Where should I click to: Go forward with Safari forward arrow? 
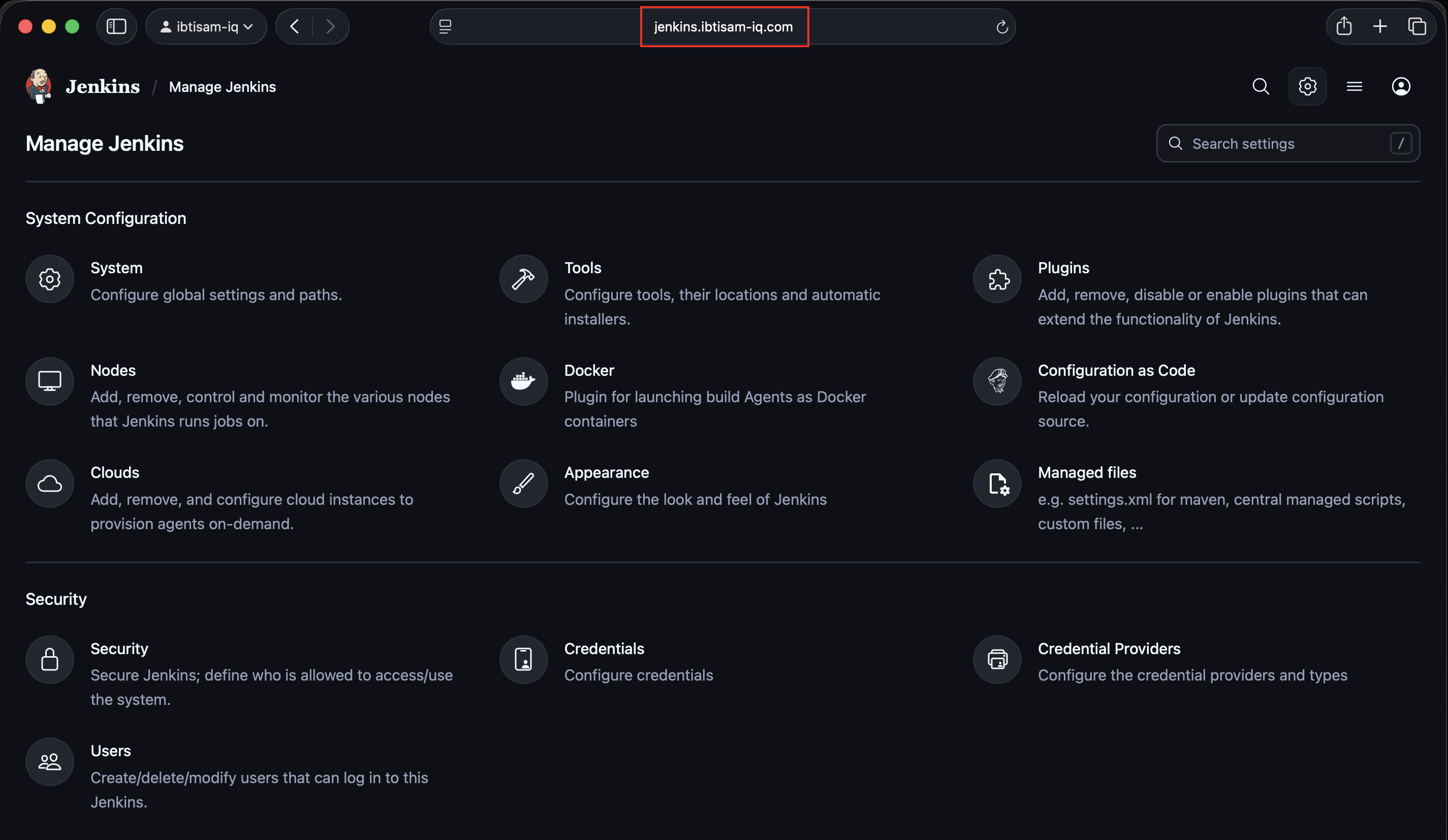[330, 26]
